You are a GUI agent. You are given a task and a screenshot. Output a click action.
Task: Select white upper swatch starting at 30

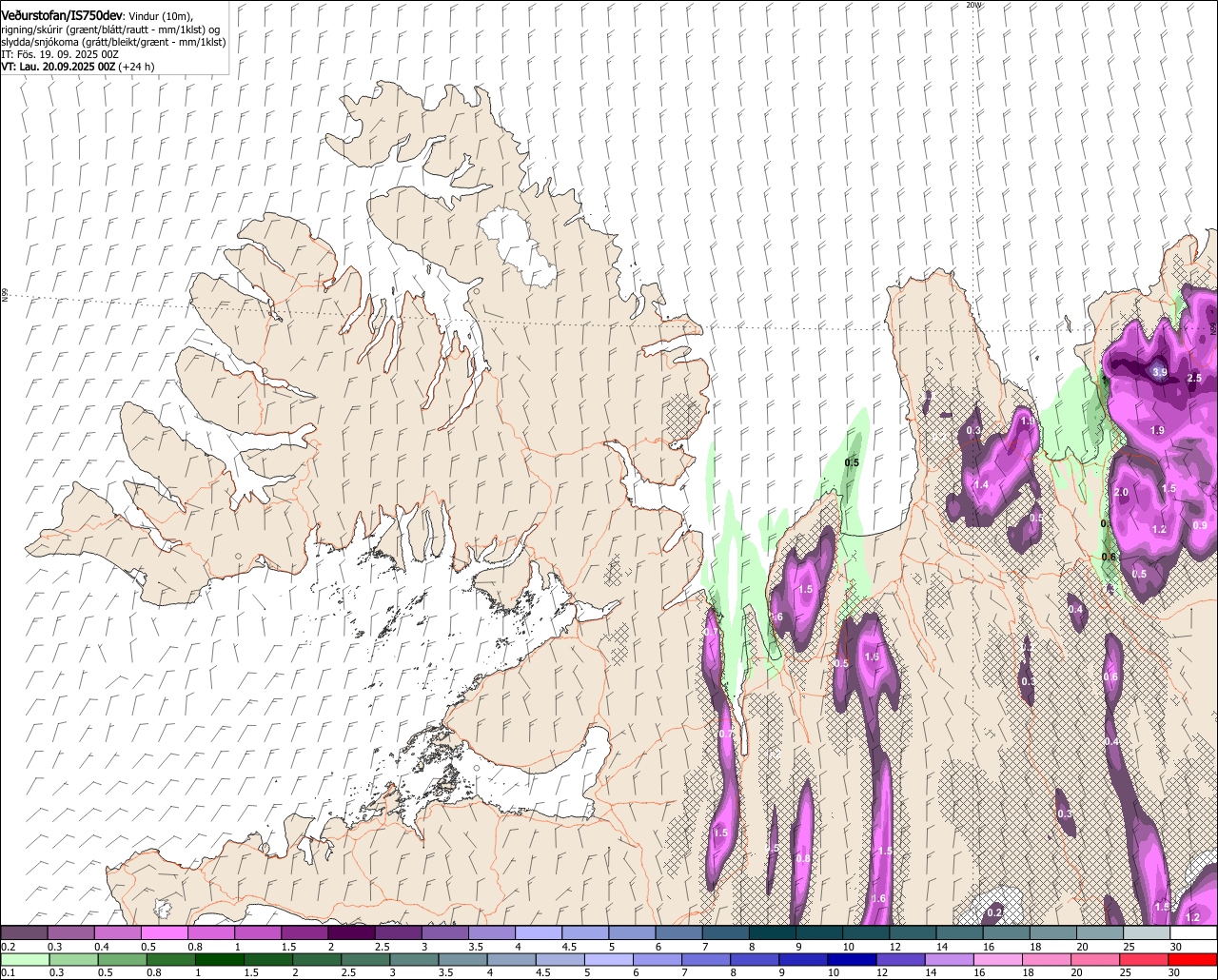pyautogui.click(x=1194, y=932)
